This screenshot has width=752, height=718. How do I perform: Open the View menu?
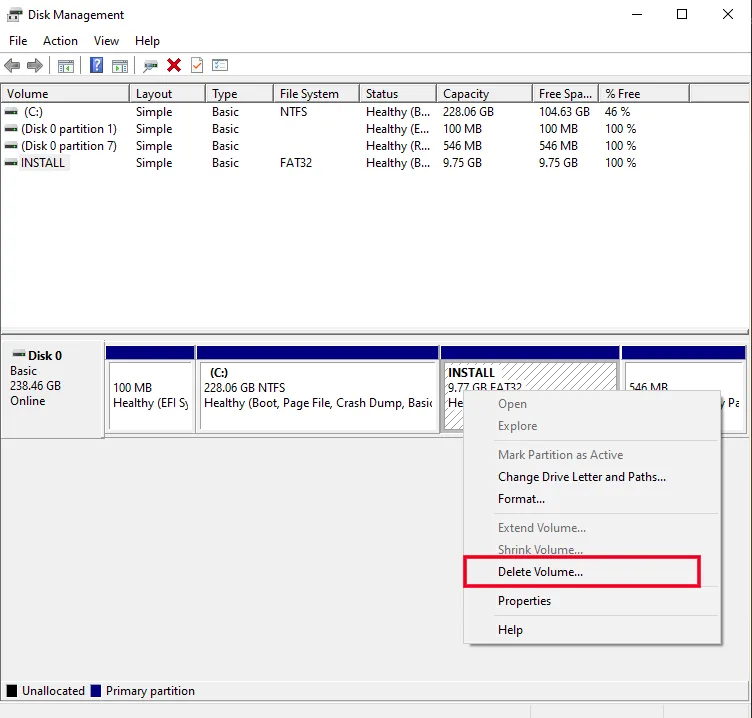point(106,41)
